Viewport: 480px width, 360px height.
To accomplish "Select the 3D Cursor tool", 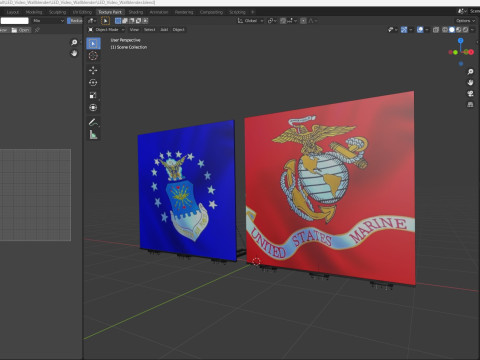I will (93, 56).
